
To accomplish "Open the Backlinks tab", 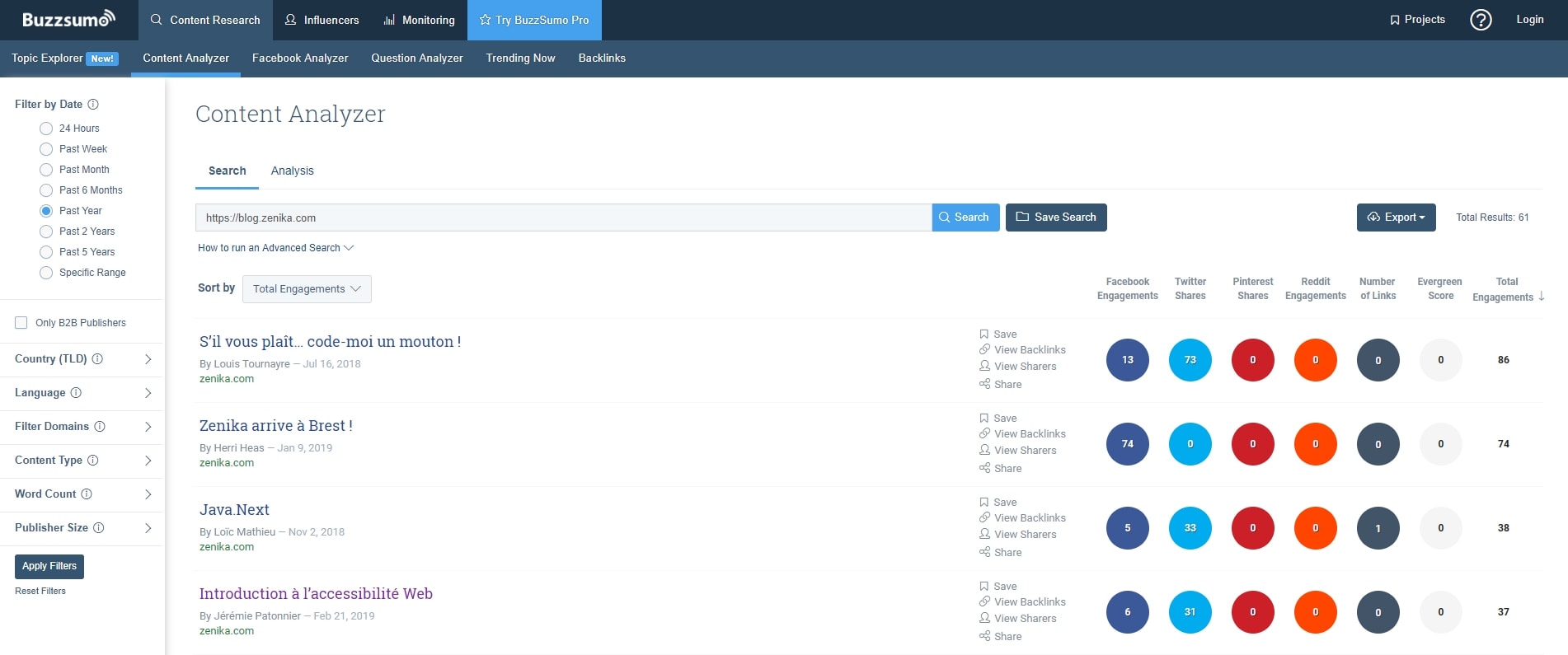I will (602, 58).
